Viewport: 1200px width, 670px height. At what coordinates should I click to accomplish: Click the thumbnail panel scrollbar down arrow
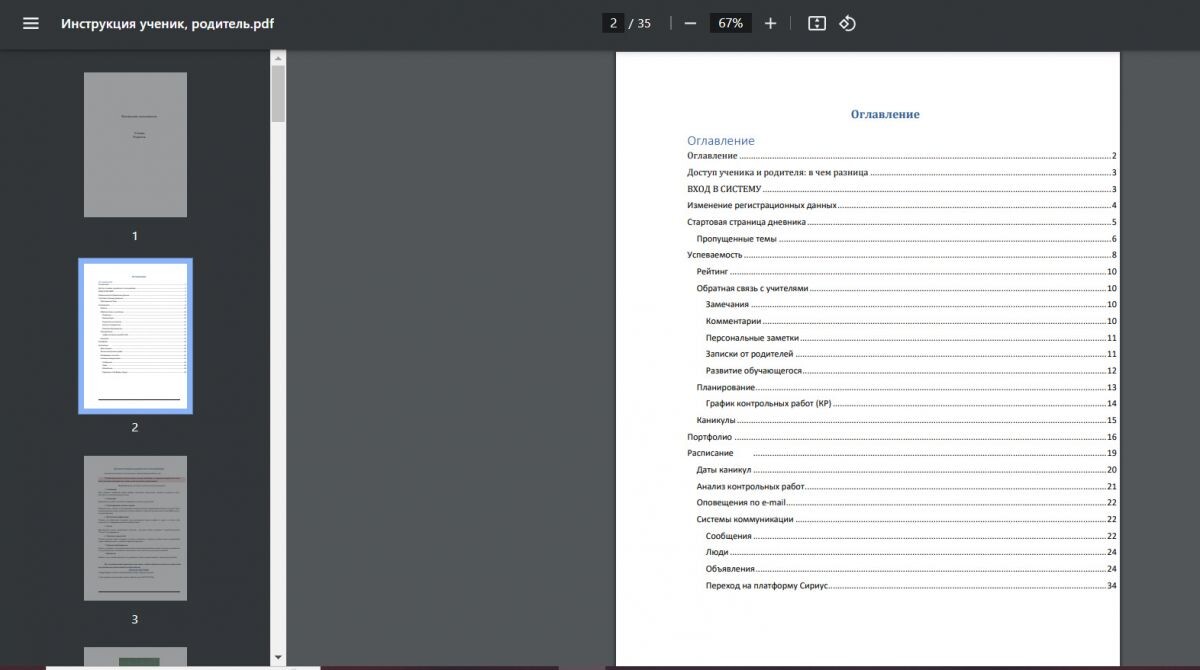coord(278,657)
